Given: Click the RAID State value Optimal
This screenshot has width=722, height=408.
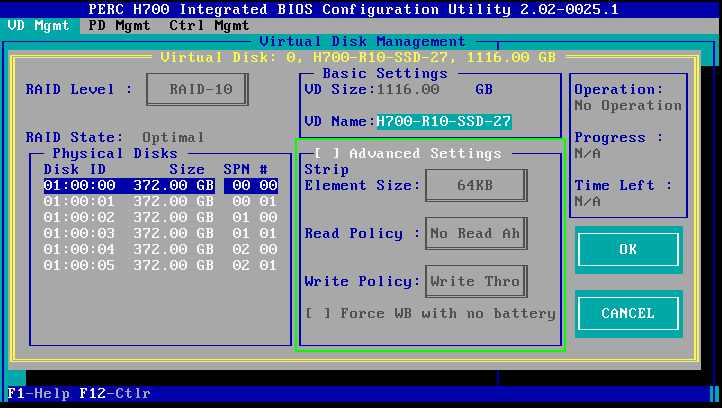Looking at the screenshot, I should coord(173,137).
